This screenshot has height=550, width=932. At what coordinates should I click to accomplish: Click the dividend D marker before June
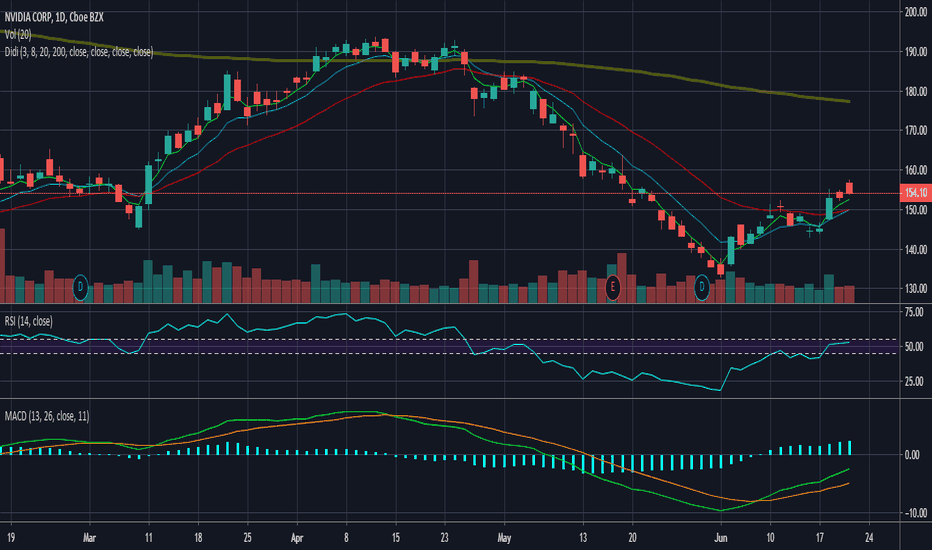tap(702, 288)
